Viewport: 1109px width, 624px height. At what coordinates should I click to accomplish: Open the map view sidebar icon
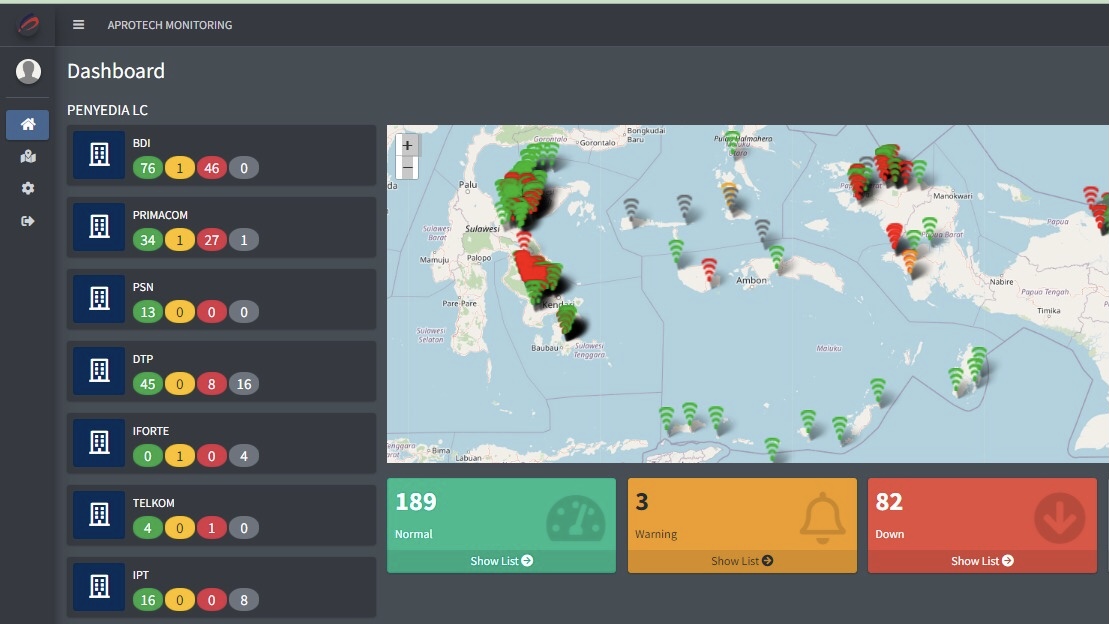pos(28,157)
